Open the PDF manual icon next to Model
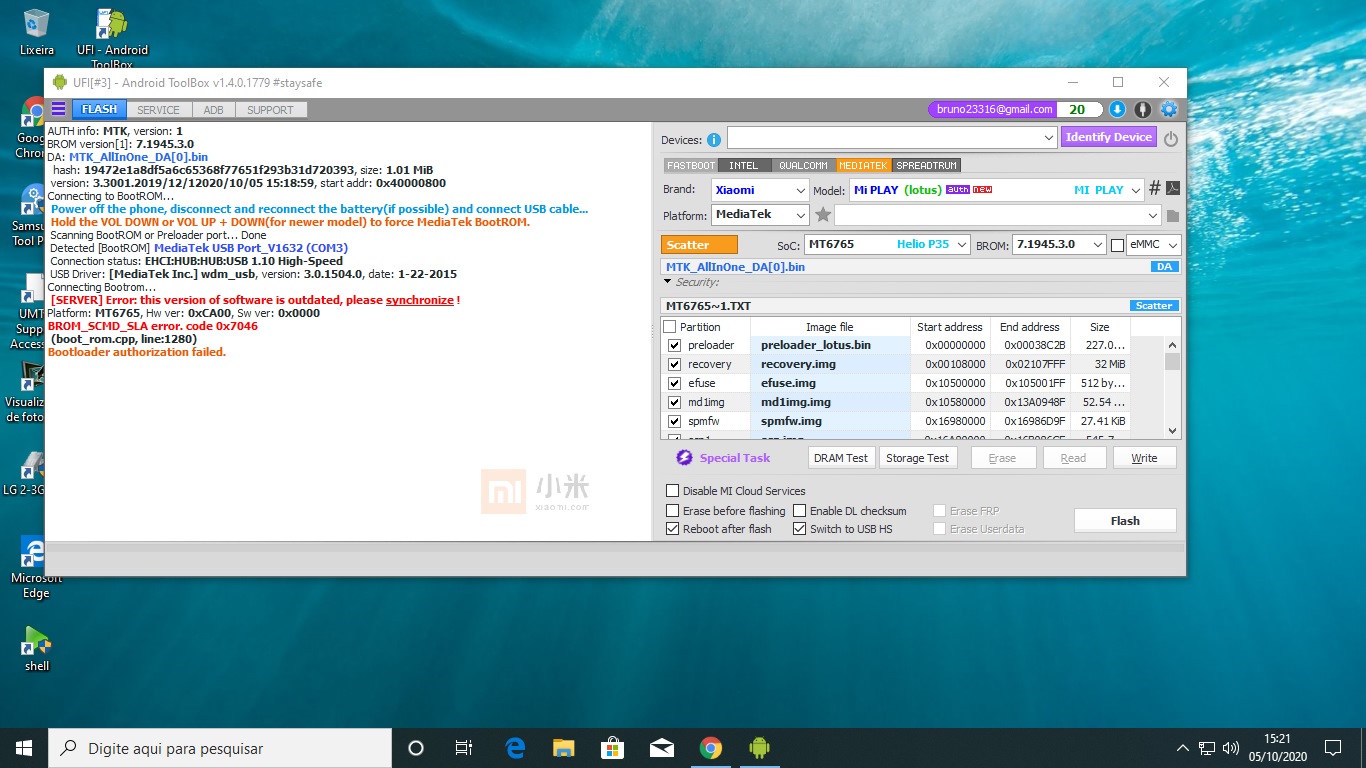 click(1172, 188)
